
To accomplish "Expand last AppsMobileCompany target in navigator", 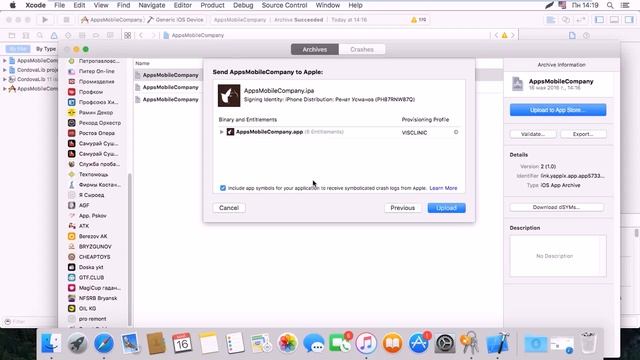I will 4,89.
